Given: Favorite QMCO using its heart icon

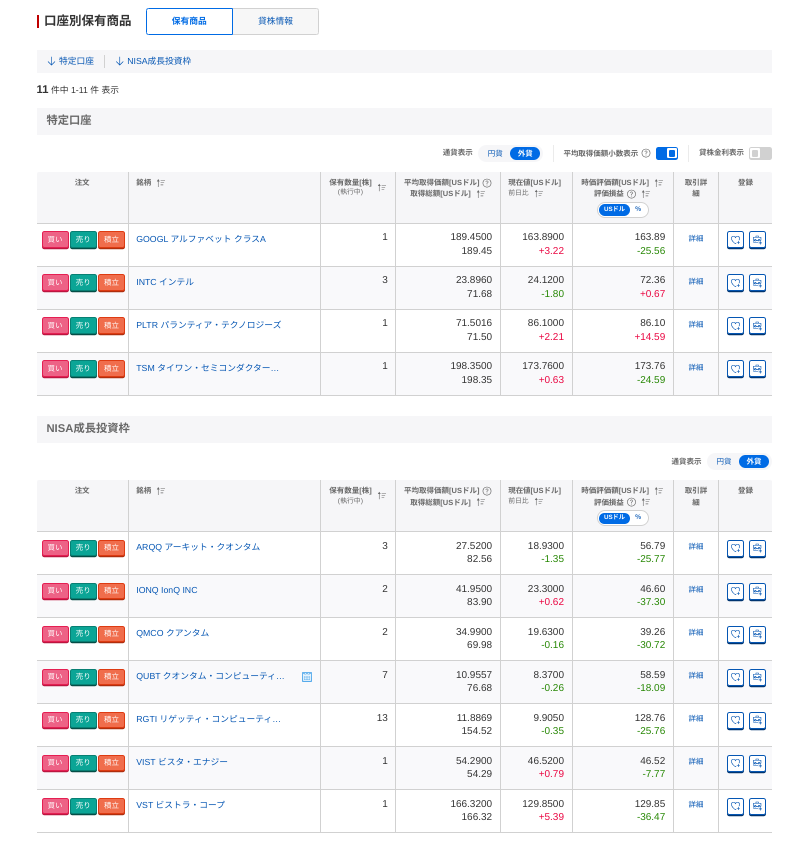Looking at the screenshot, I should [x=735, y=635].
